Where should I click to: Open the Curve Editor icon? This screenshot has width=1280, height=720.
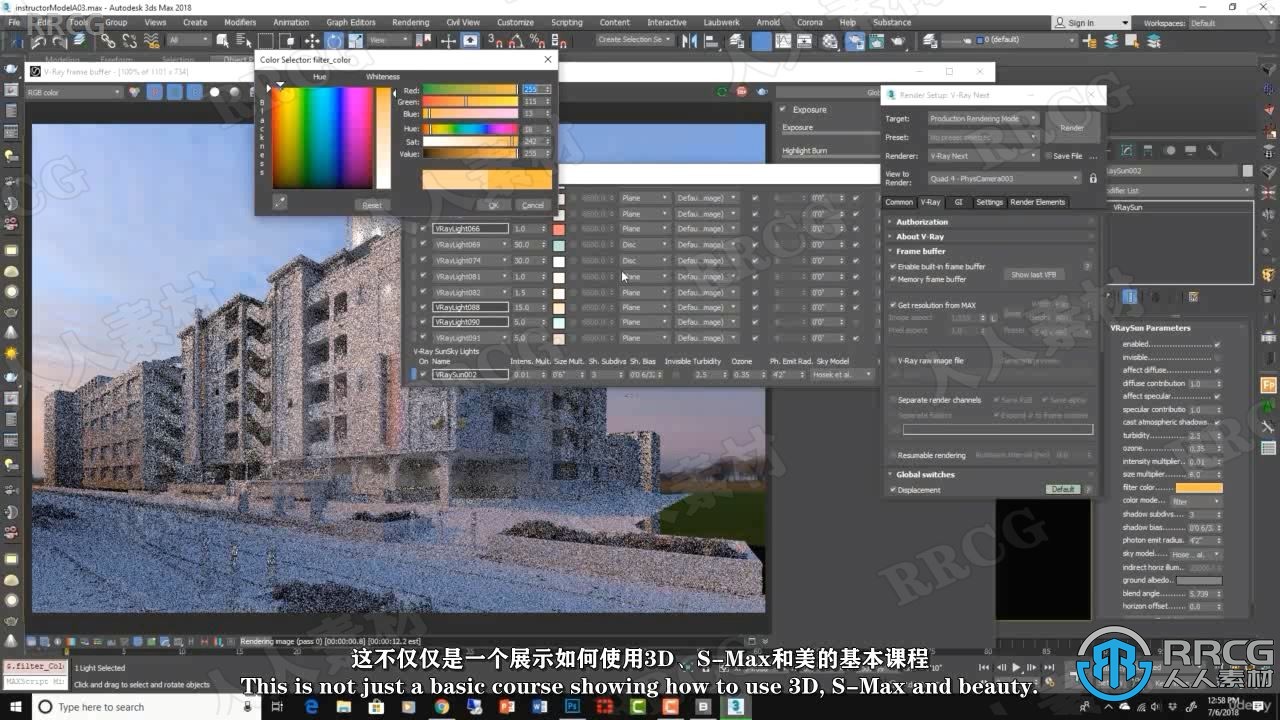pyautogui.click(x=784, y=40)
